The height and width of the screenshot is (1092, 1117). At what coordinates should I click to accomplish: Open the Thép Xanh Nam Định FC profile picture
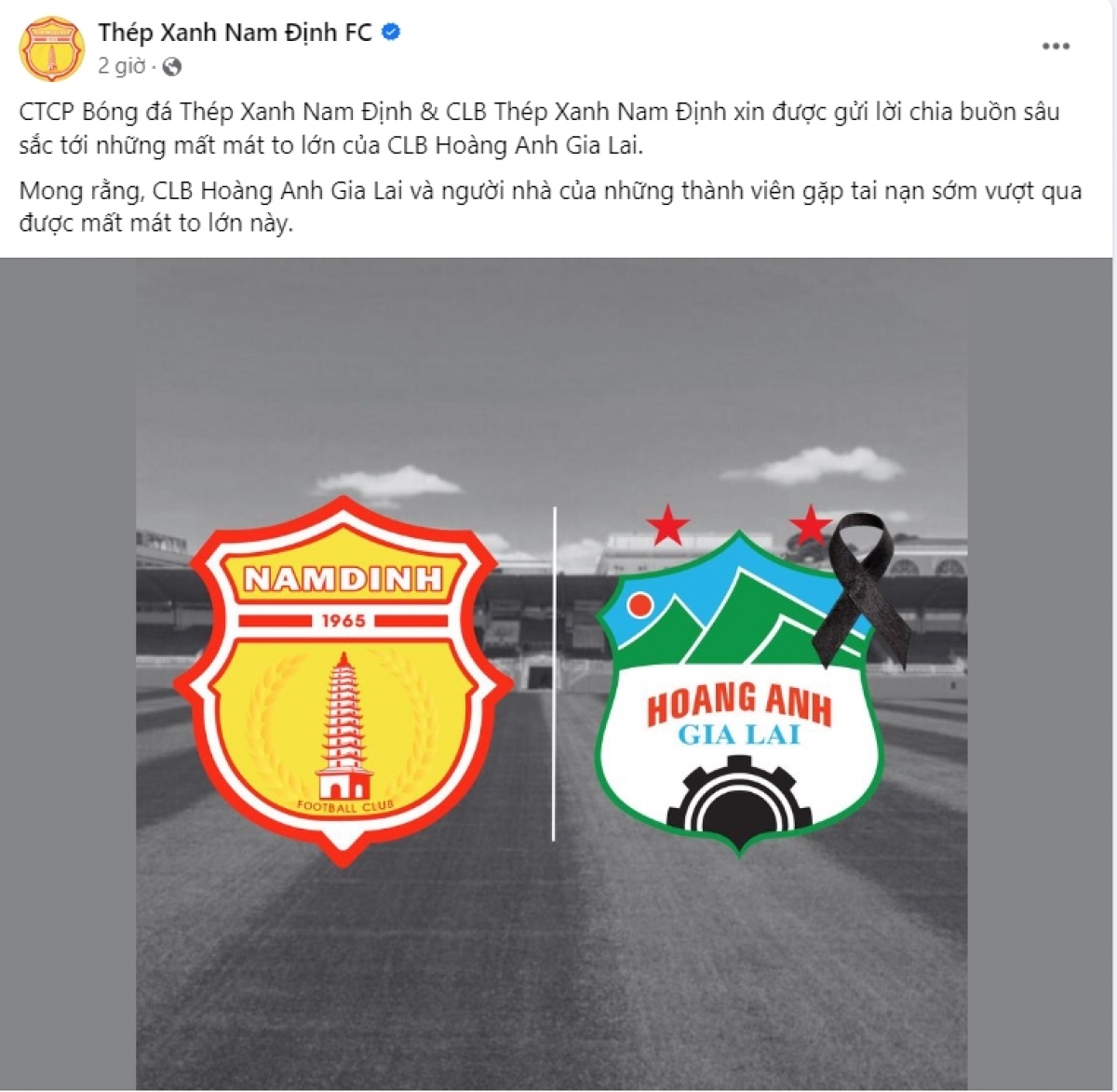[x=52, y=48]
